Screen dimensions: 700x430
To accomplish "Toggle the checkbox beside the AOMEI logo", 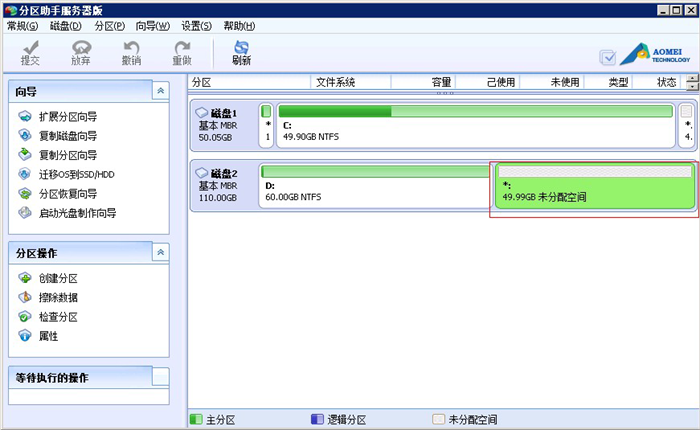I will tap(608, 57).
